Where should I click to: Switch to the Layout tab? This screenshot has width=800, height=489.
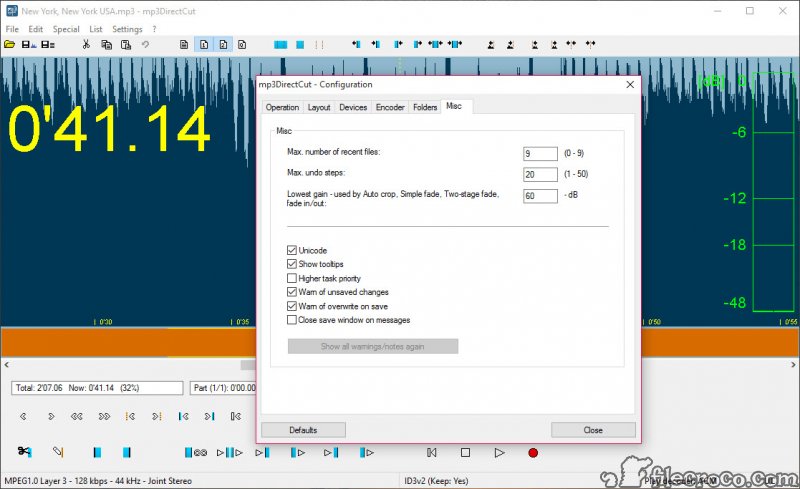click(319, 107)
